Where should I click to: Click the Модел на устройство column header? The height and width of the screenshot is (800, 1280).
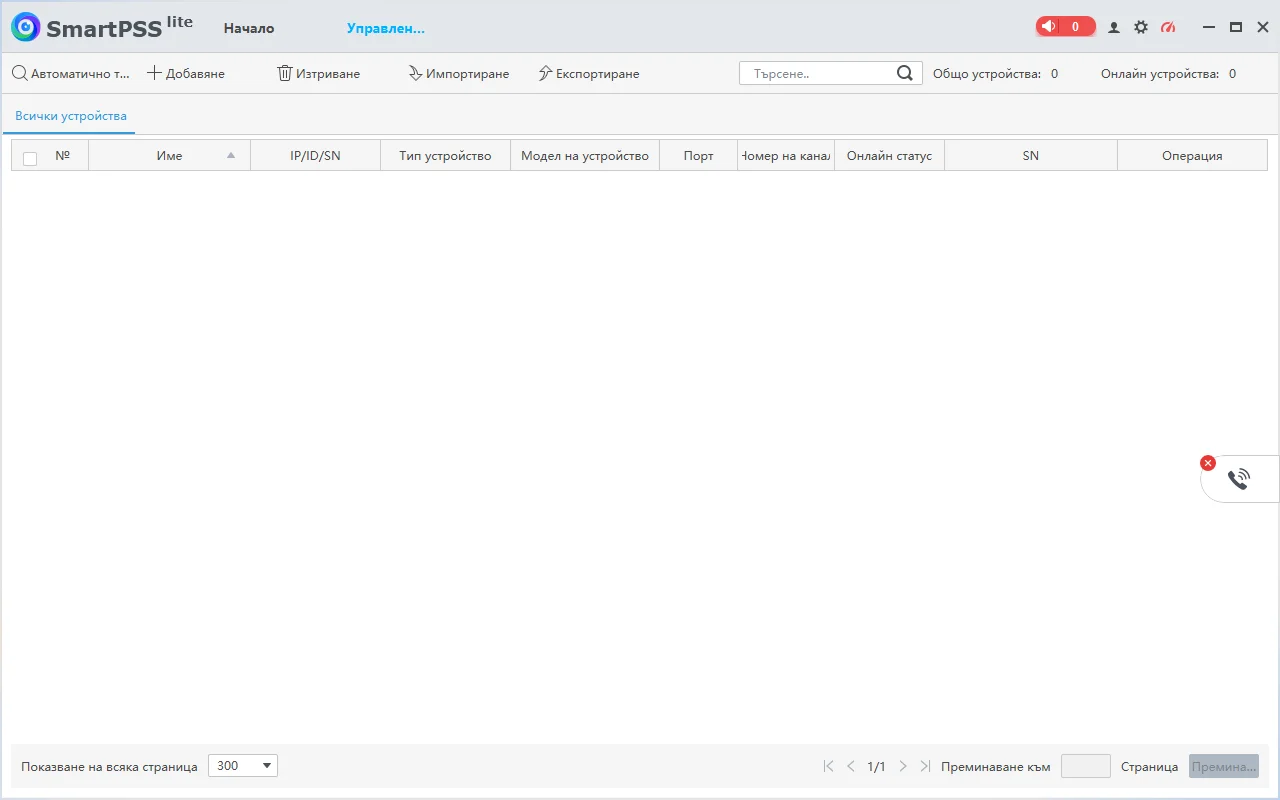[585, 156]
